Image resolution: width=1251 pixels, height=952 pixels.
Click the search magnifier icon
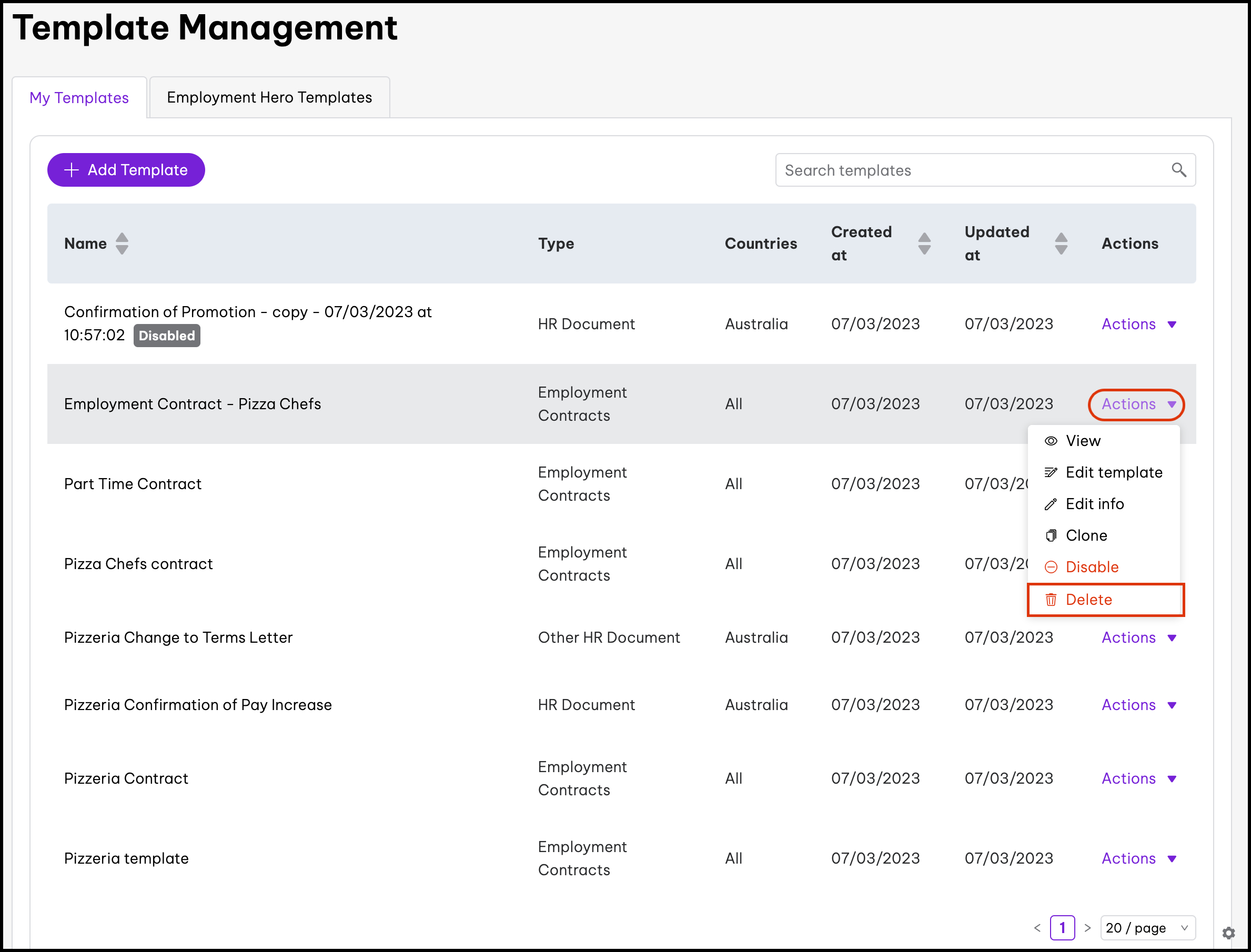click(1178, 170)
